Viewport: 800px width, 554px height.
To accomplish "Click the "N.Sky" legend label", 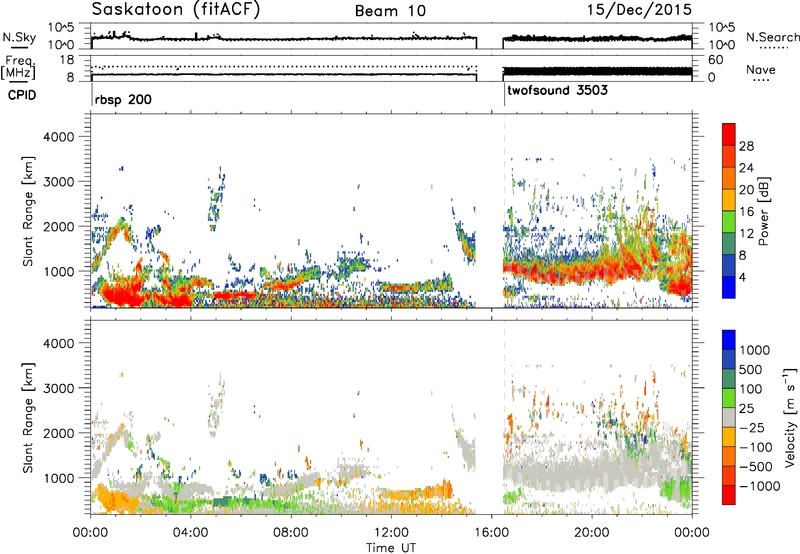I will pyautogui.click(x=19, y=37).
